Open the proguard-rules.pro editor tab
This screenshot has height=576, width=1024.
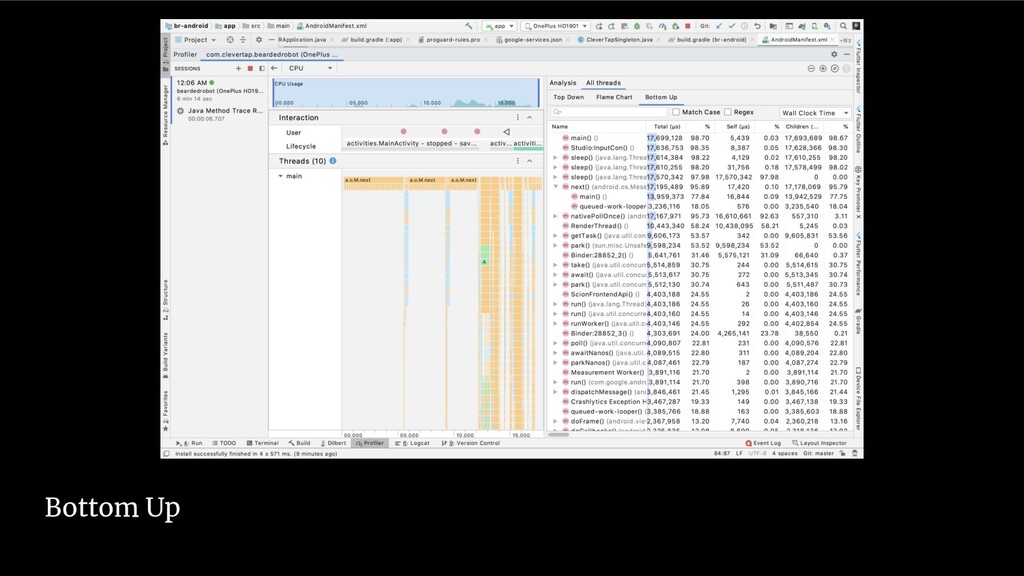click(452, 40)
